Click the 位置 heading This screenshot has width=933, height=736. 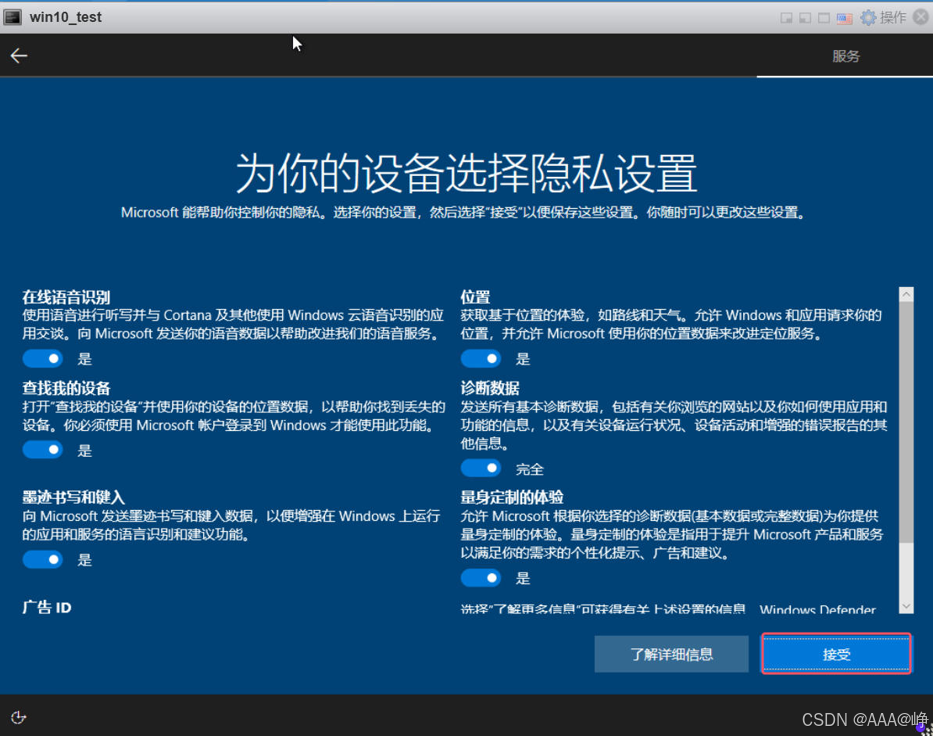click(475, 297)
